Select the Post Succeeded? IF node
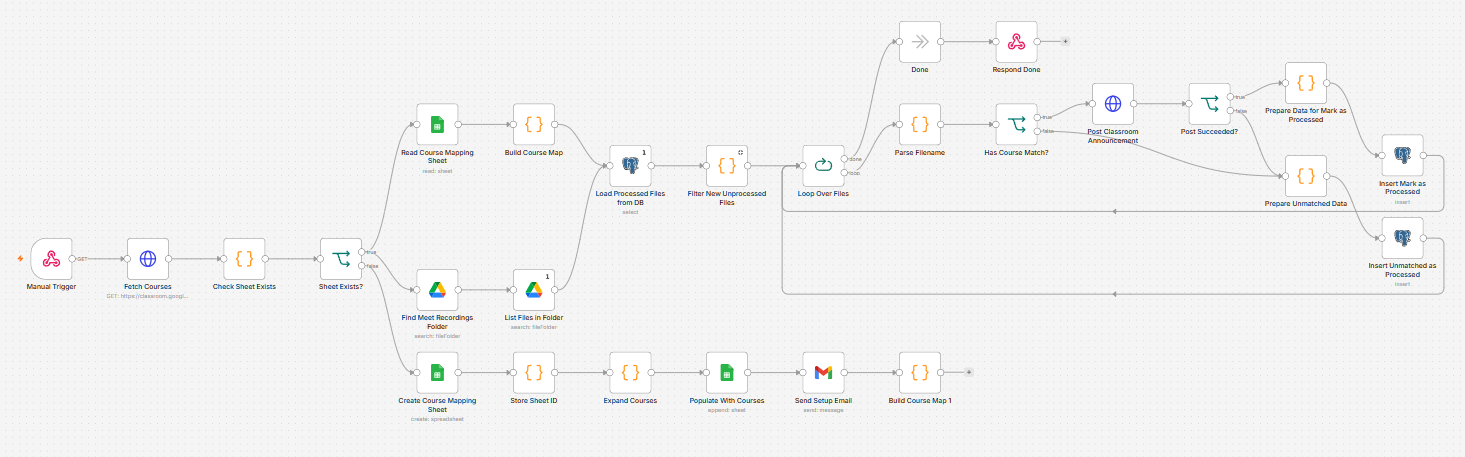Image resolution: width=1465 pixels, height=457 pixels. 1209,104
